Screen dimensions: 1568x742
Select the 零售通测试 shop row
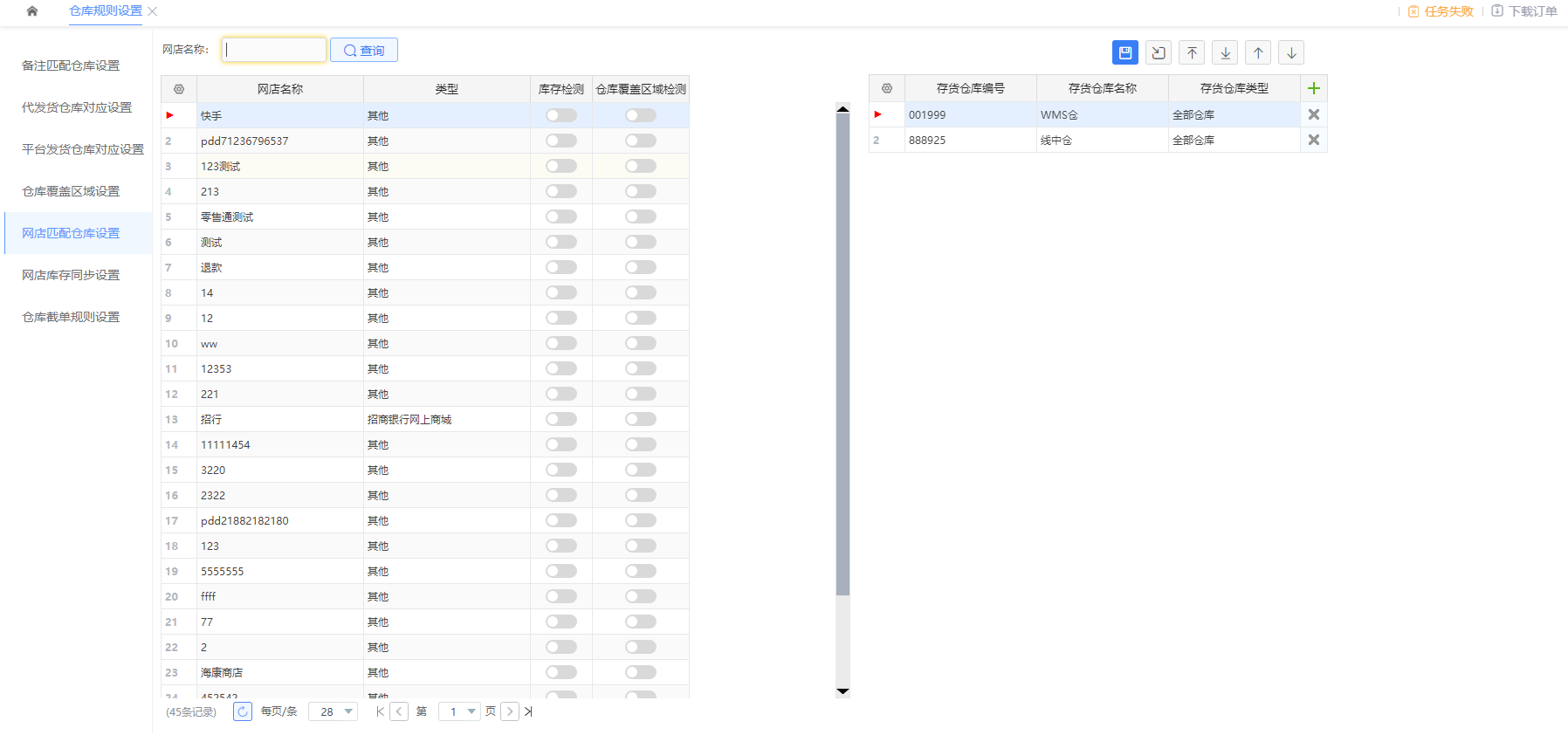pos(425,216)
